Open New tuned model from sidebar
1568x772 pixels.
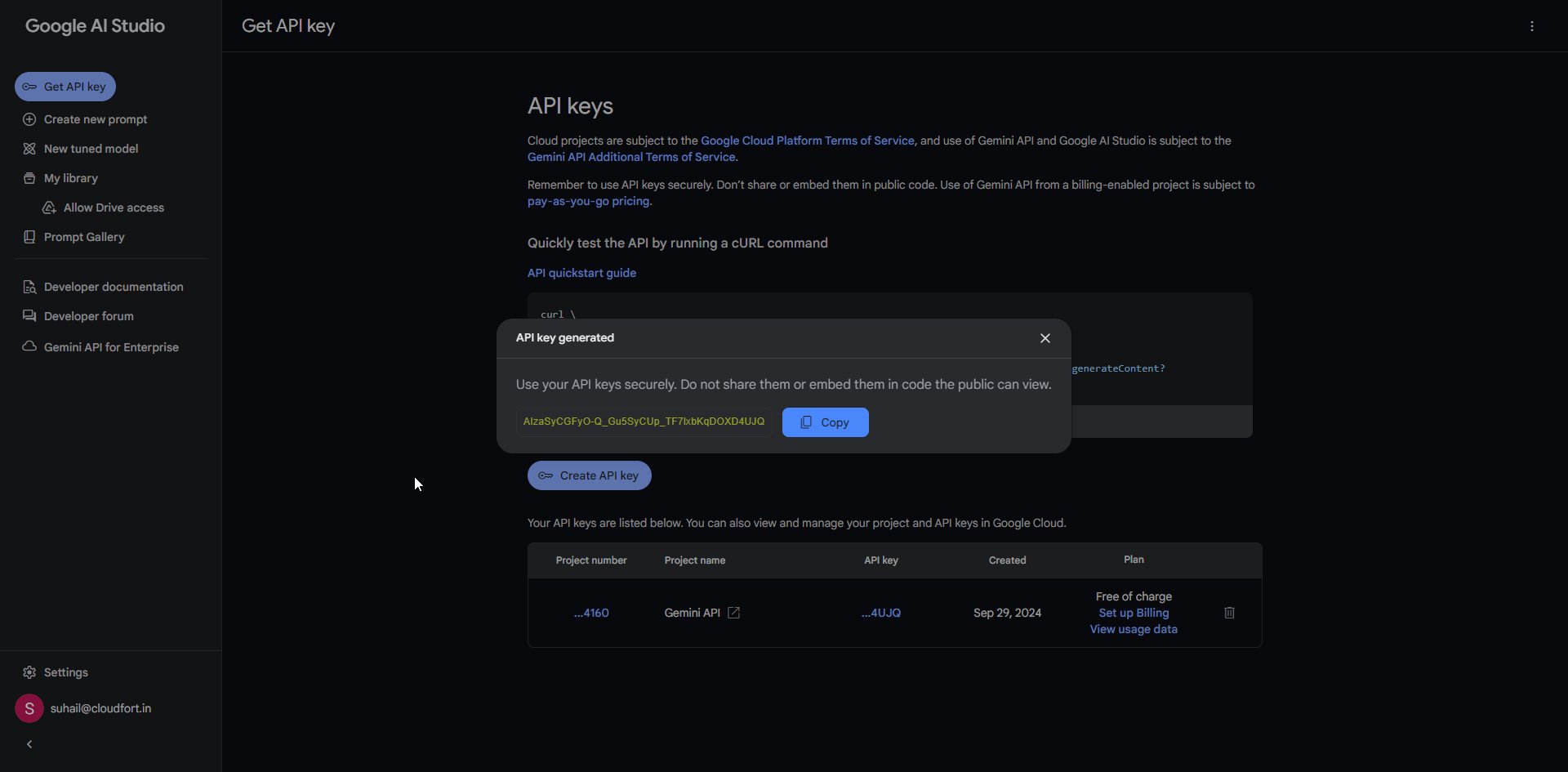[29, 149]
